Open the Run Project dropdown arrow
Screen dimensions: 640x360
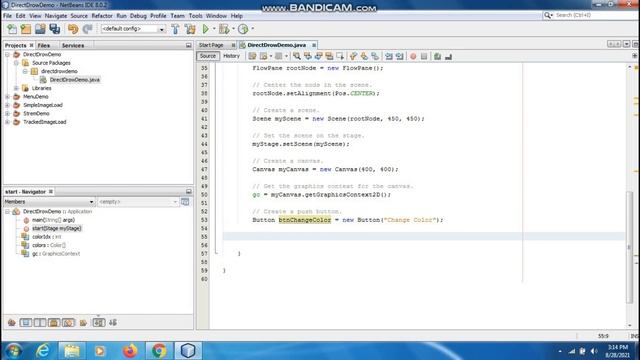(x=214, y=29)
